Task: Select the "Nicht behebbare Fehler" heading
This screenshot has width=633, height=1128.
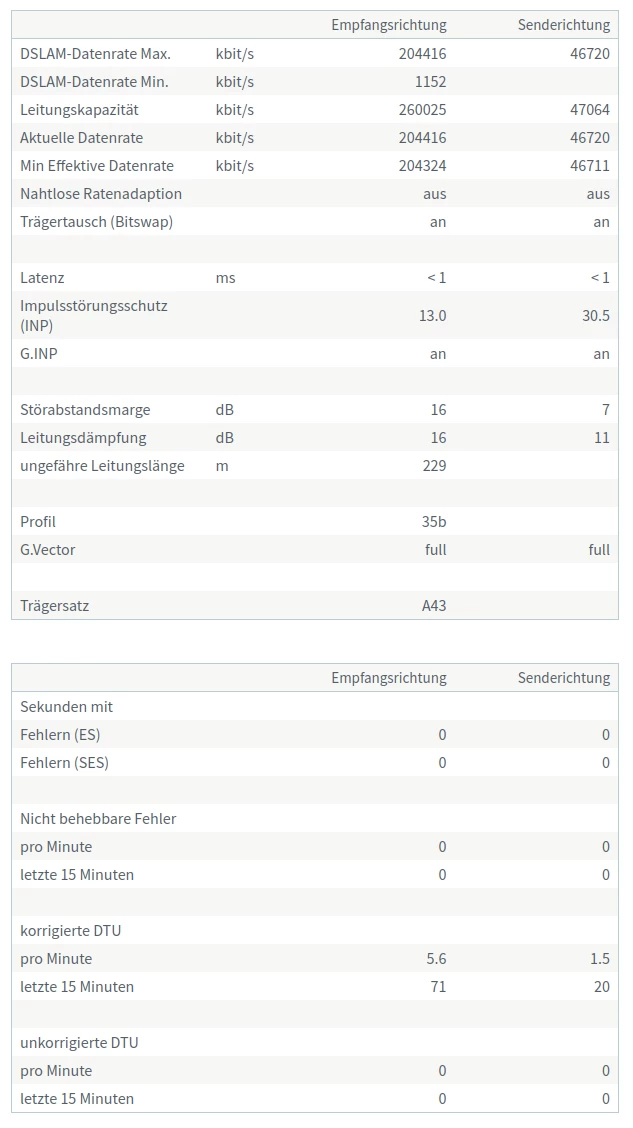Action: pos(98,819)
